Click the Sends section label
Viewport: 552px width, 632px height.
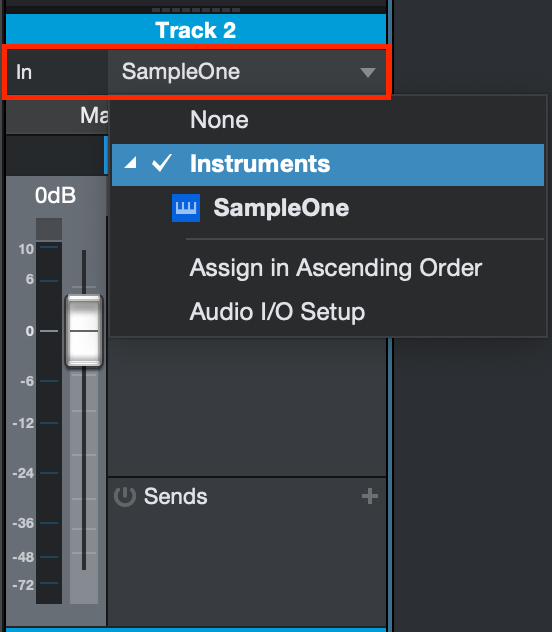coord(176,496)
